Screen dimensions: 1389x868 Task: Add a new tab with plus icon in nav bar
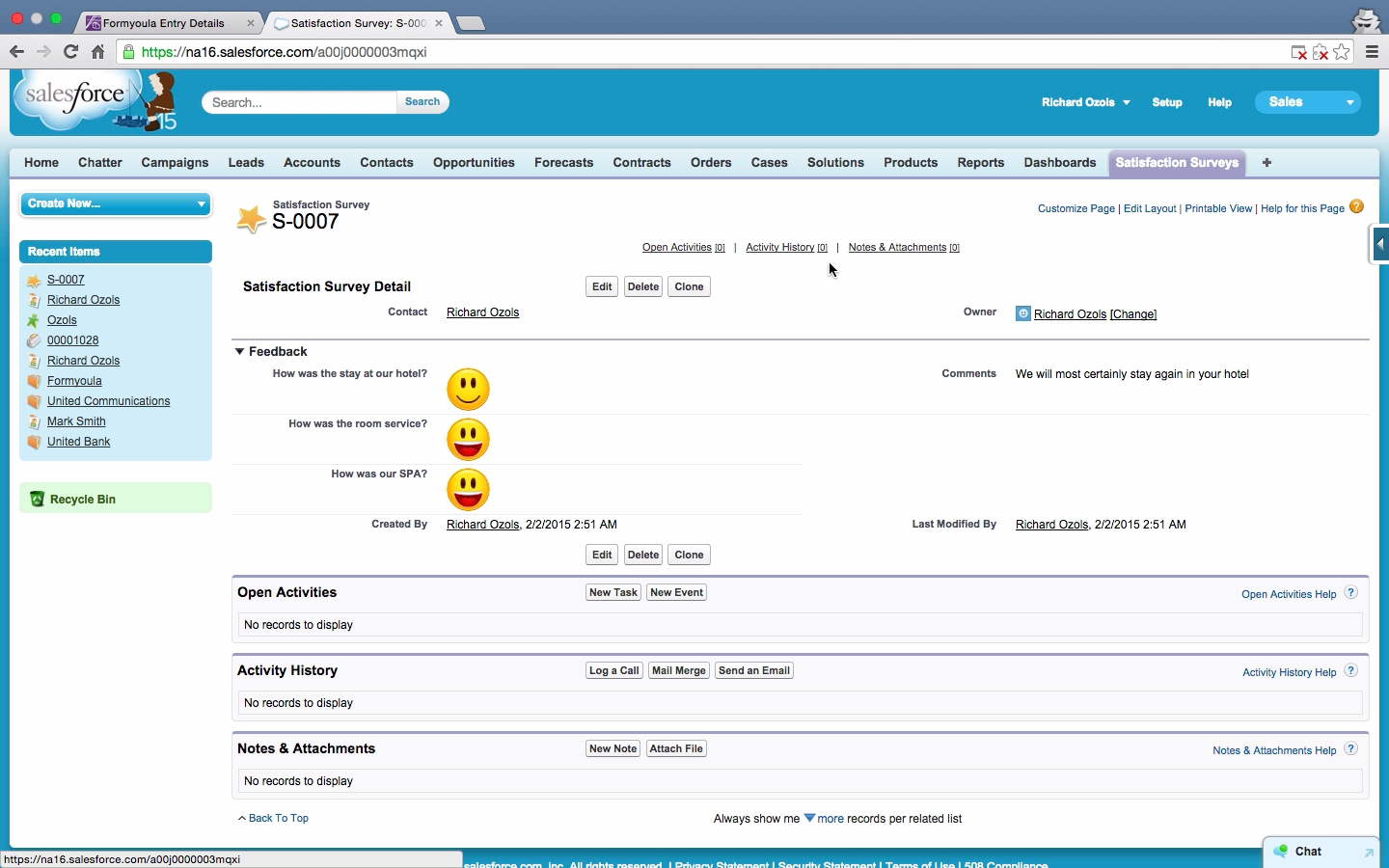coord(1266,163)
